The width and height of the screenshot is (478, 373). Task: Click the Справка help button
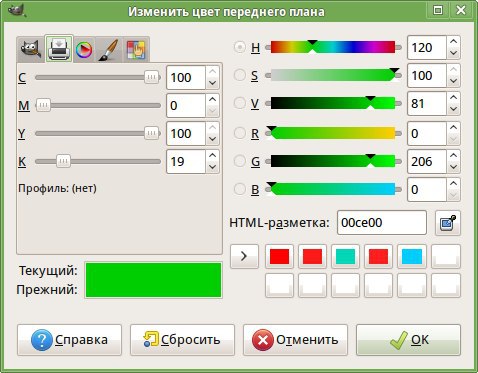(x=69, y=340)
